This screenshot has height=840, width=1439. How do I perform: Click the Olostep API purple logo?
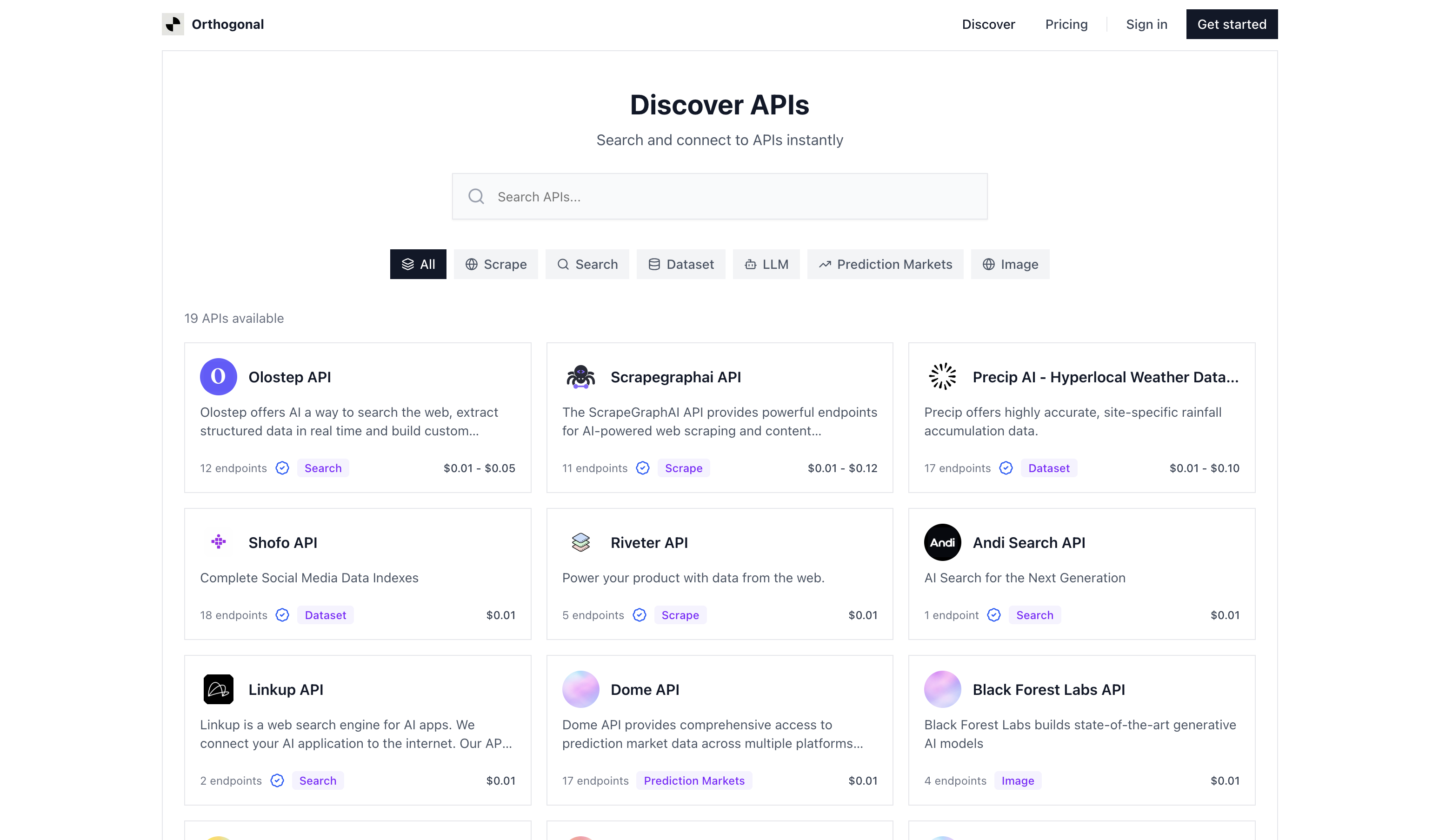click(x=218, y=377)
